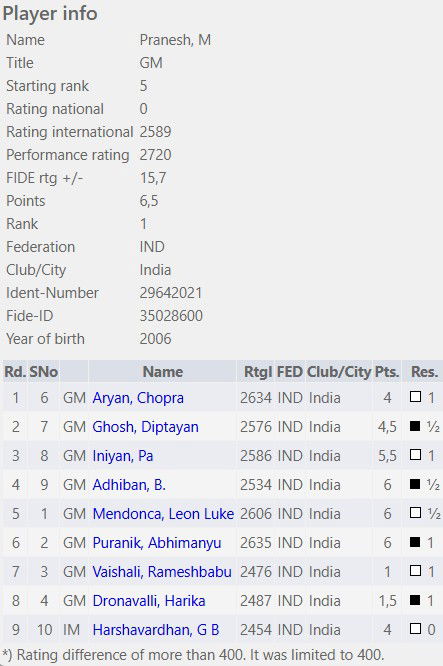Open Adhiban, B. player link
Image resolution: width=443 pixels, height=666 pixels.
point(129,485)
